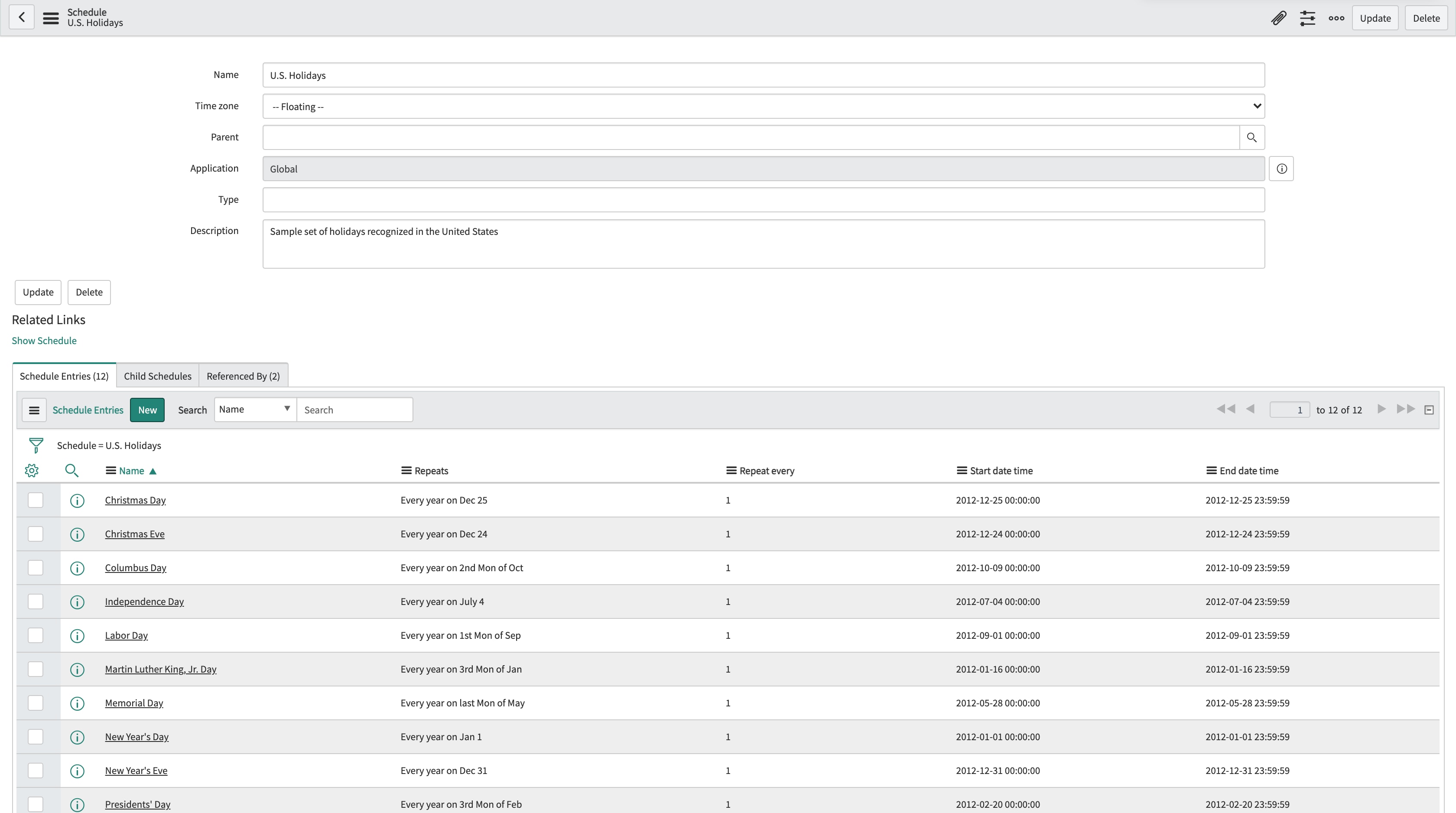The width and height of the screenshot is (1456, 813).
Task: Open the list search magnifier above the rows
Action: [x=72, y=470]
